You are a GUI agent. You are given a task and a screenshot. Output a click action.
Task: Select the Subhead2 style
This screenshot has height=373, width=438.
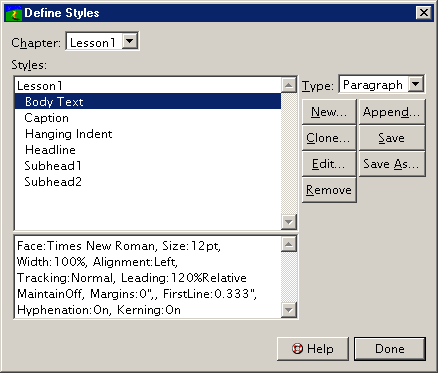pos(53,182)
